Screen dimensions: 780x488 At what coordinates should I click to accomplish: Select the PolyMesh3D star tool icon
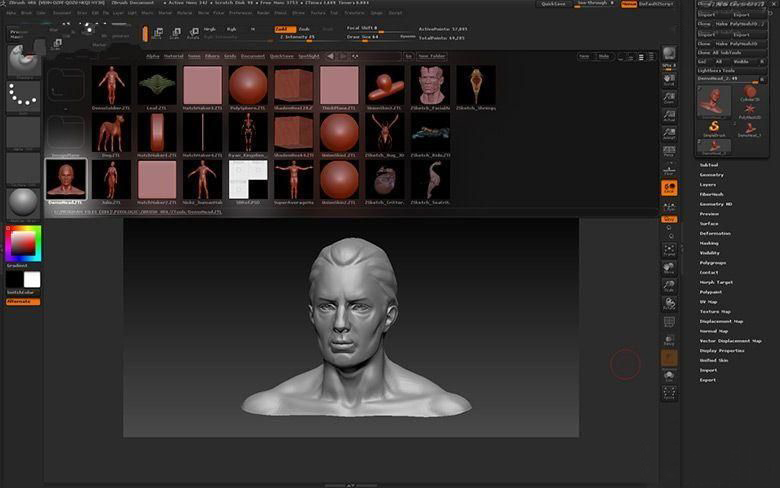click(x=750, y=110)
